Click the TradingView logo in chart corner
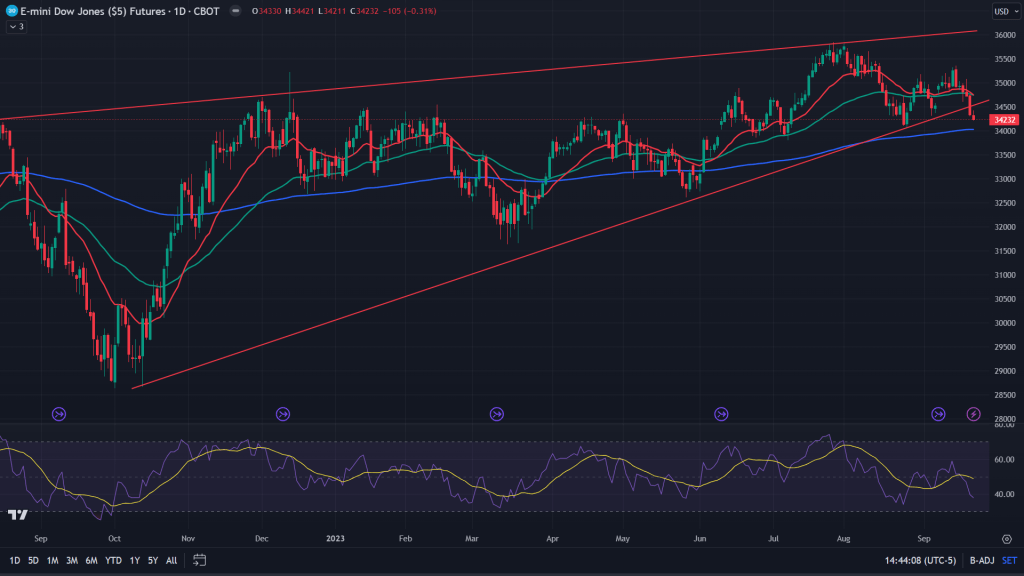 [x=17, y=515]
